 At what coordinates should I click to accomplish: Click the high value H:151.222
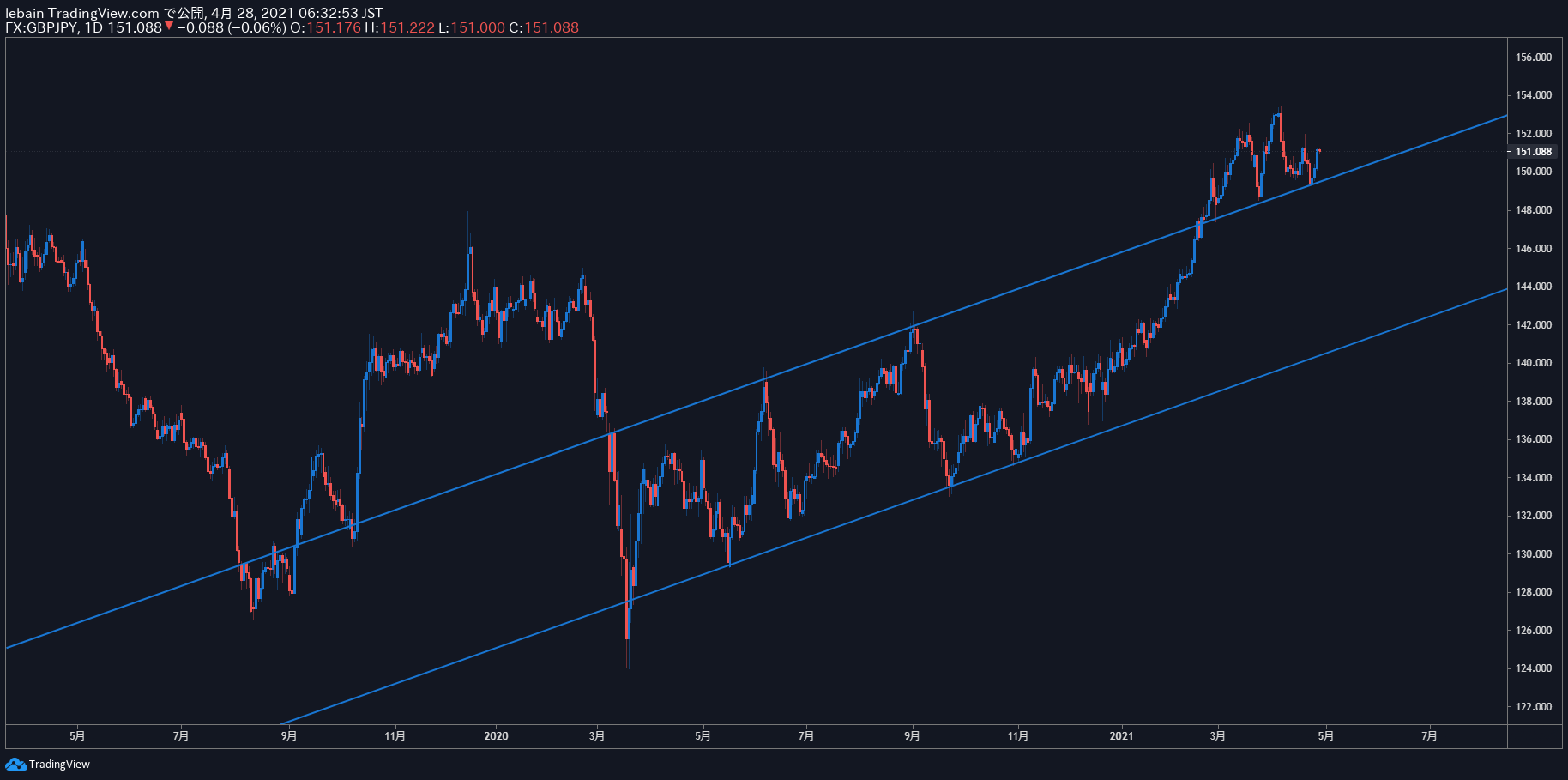point(399,27)
